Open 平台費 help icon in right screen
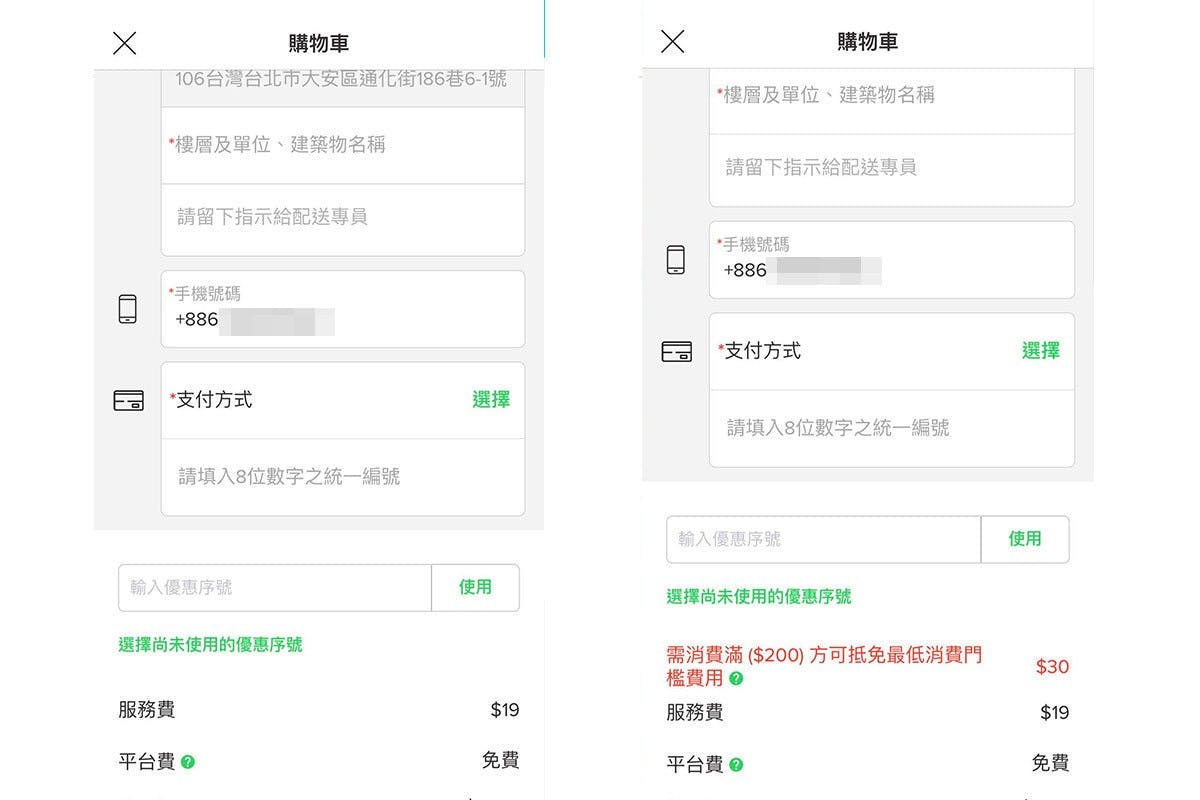 click(x=737, y=765)
